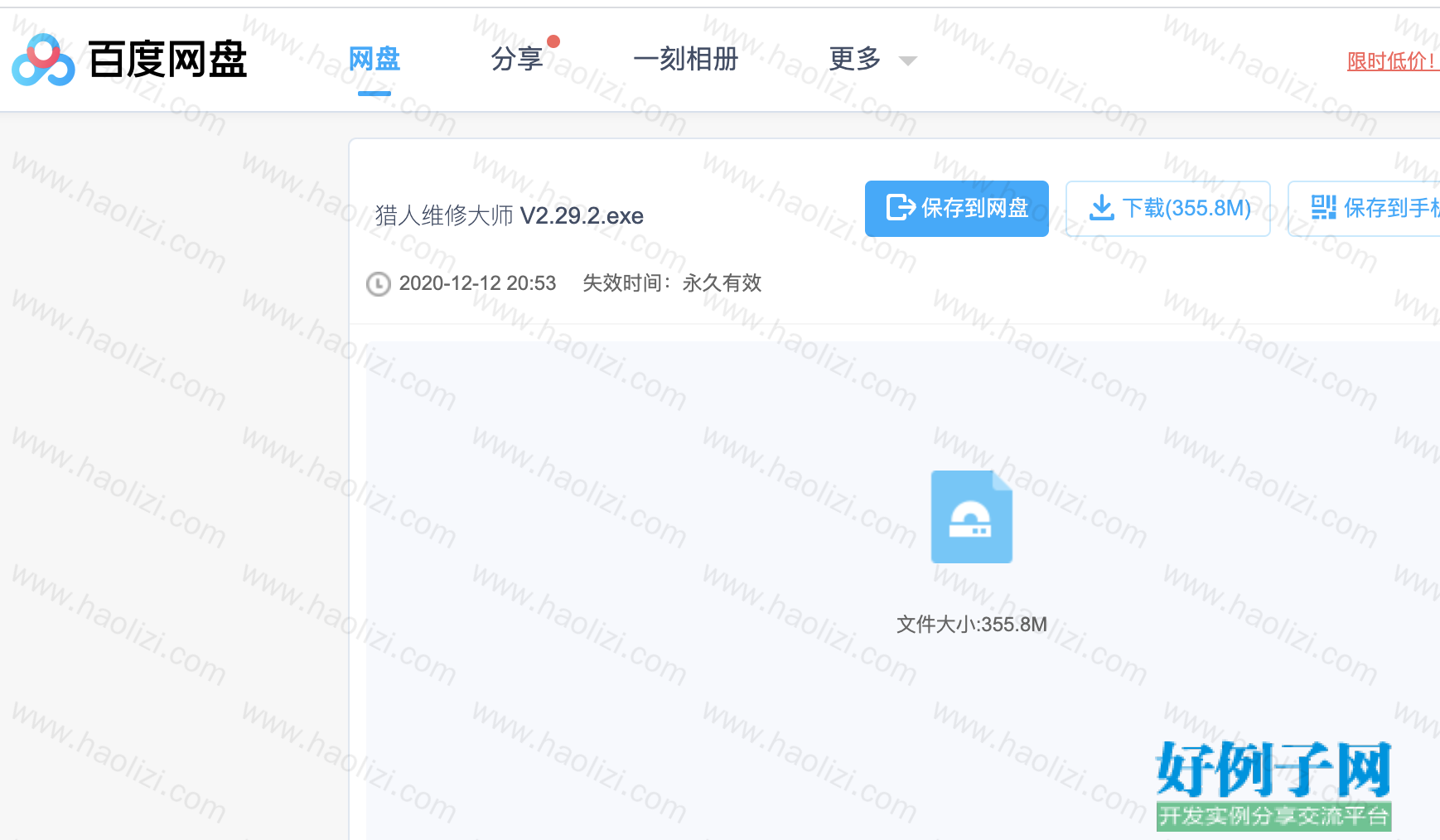Open the 一刻相册 tab
This screenshot has height=840, width=1440.
685,59
